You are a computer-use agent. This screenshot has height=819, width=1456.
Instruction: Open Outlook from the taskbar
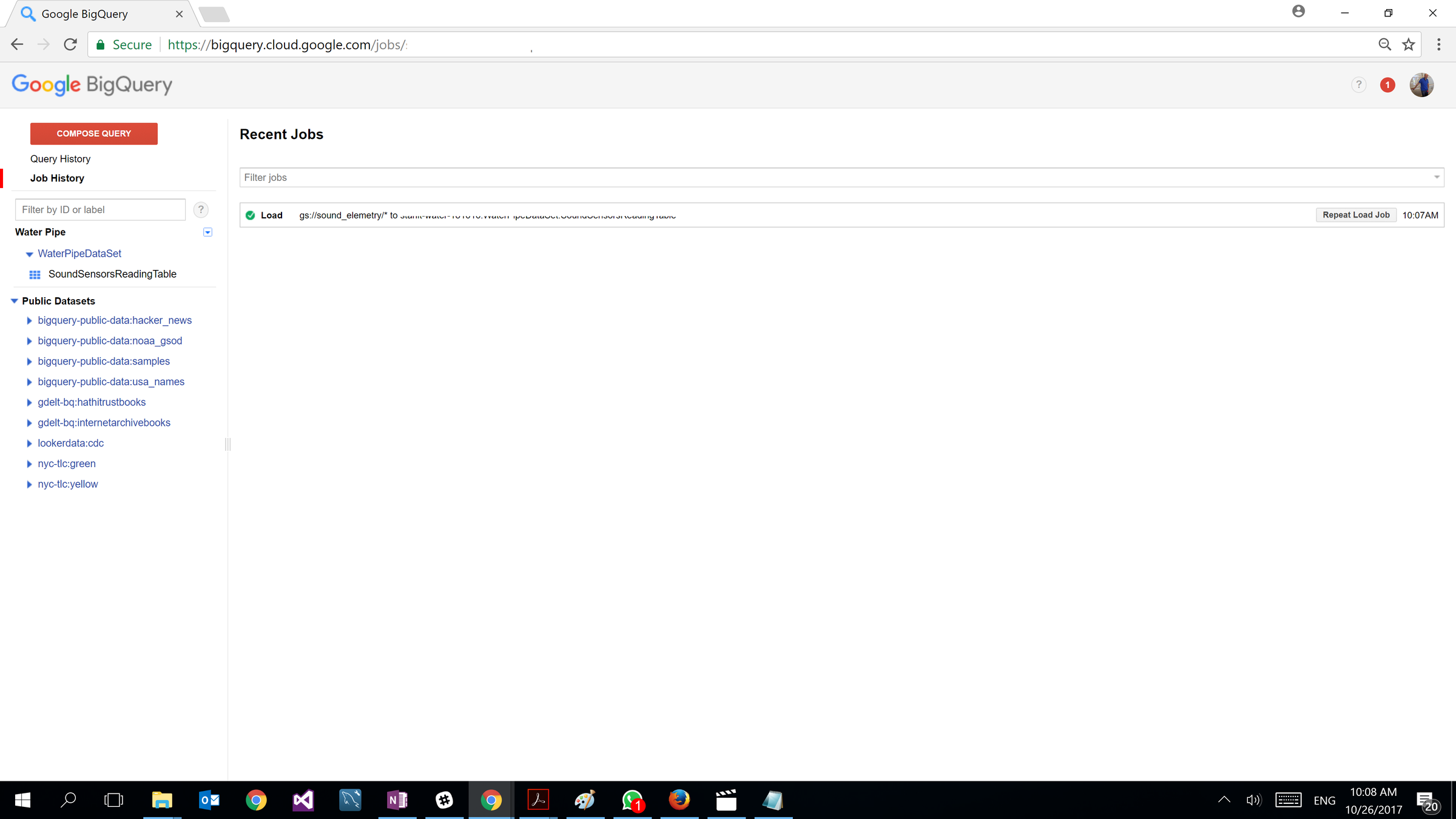coord(209,800)
